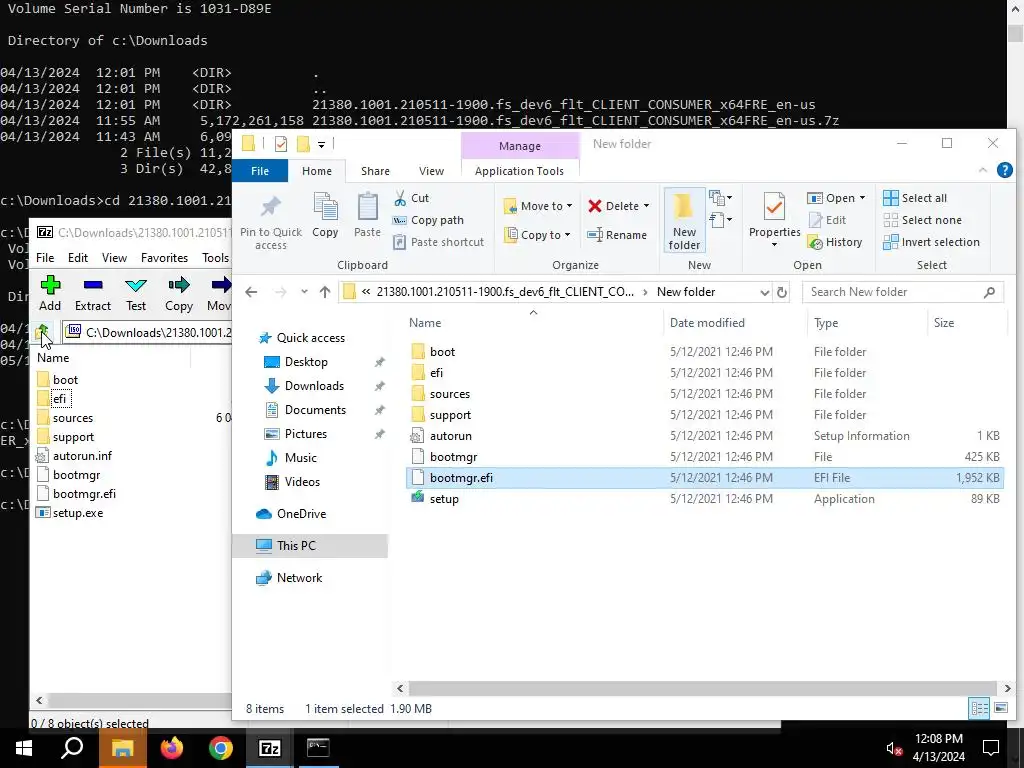Open Firefox from the taskbar
1024x768 pixels.
(x=172, y=748)
